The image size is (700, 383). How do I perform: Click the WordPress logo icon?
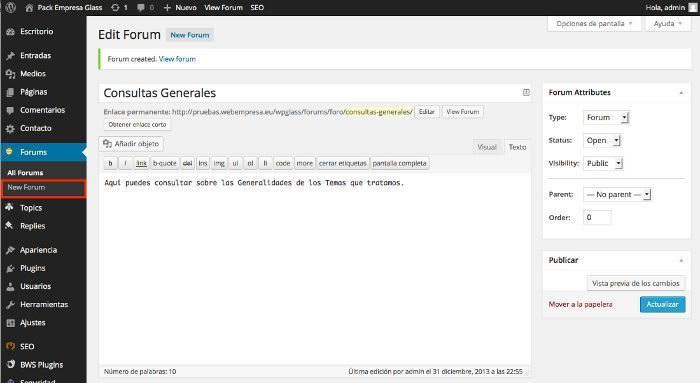tap(11, 7)
